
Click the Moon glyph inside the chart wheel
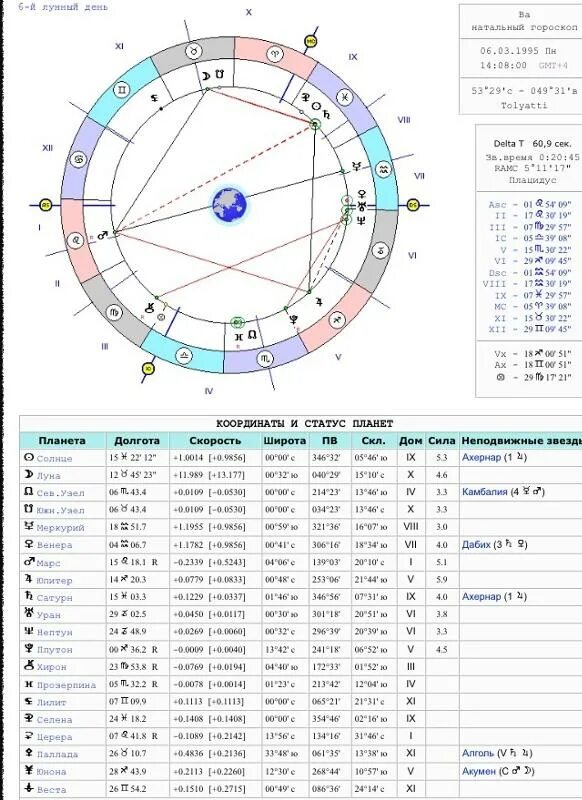coord(204,75)
